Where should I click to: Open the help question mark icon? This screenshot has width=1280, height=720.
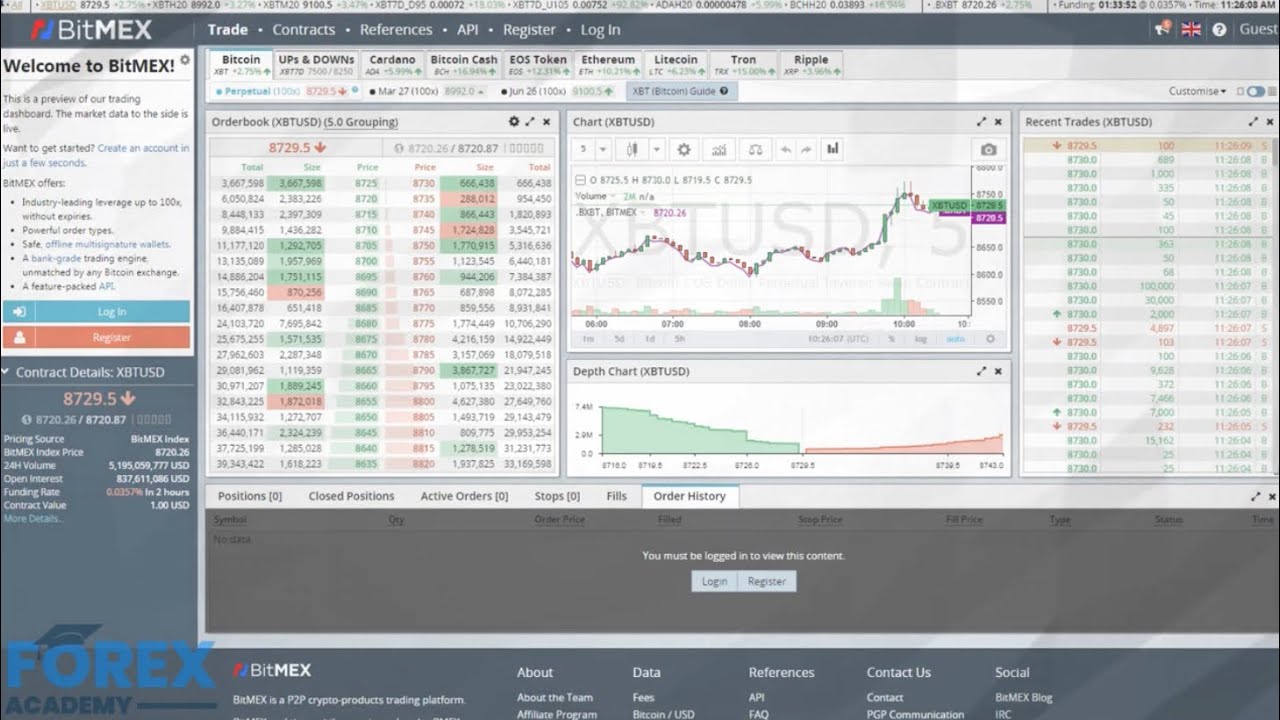(1219, 29)
